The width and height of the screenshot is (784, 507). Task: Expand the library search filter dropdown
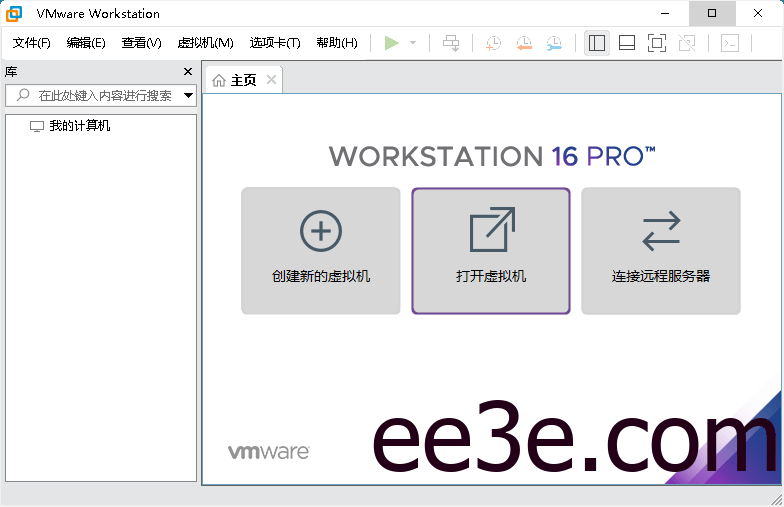click(188, 96)
